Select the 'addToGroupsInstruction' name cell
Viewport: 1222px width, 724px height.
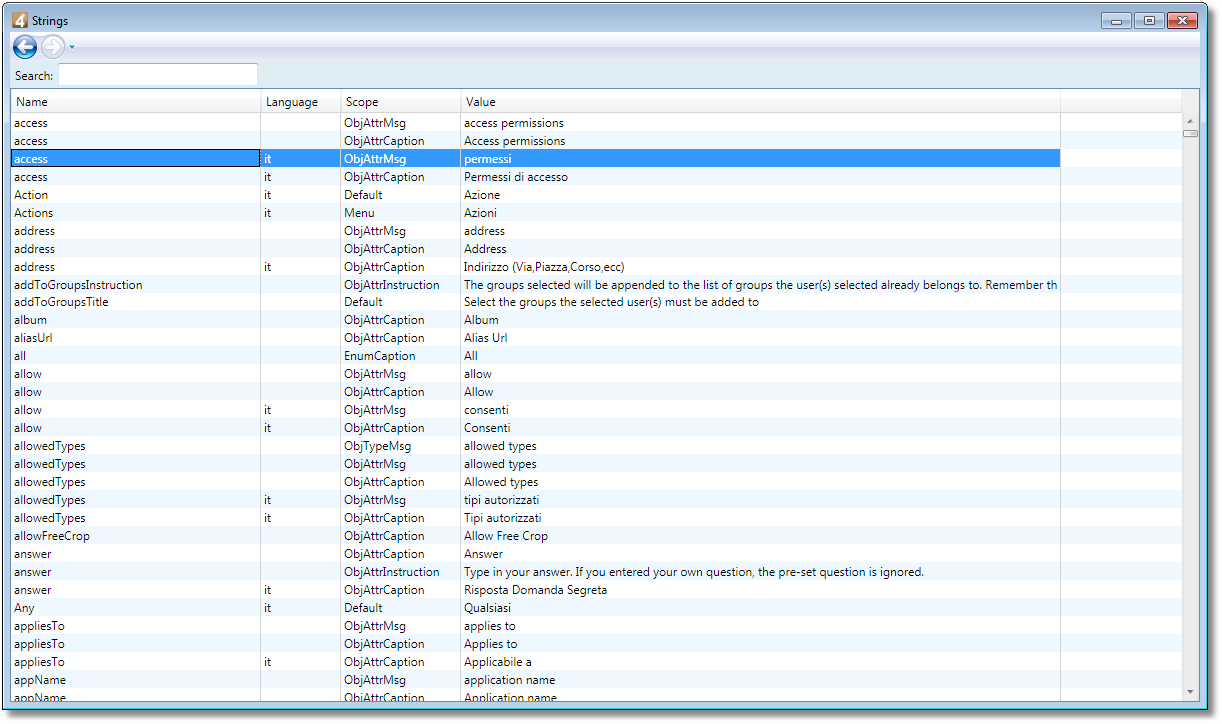[x=135, y=285]
